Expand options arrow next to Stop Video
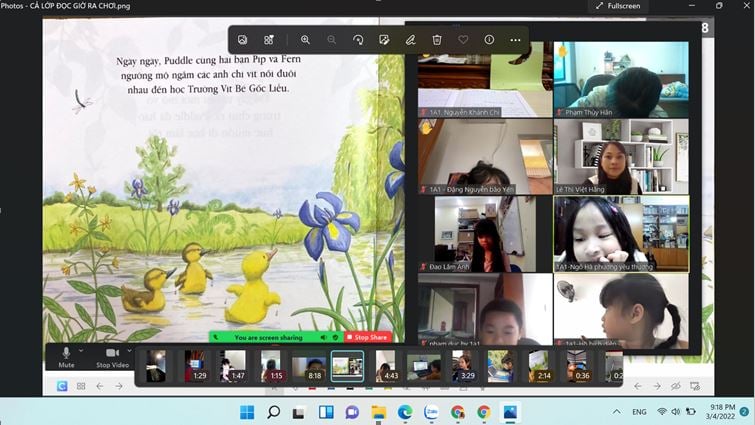The height and width of the screenshot is (425, 755). (130, 351)
